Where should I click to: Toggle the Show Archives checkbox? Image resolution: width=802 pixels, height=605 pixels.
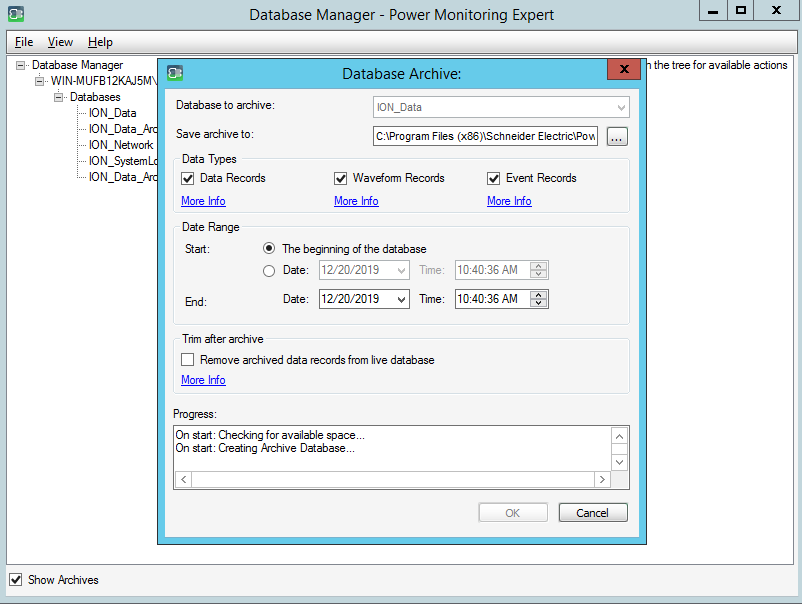(16, 579)
